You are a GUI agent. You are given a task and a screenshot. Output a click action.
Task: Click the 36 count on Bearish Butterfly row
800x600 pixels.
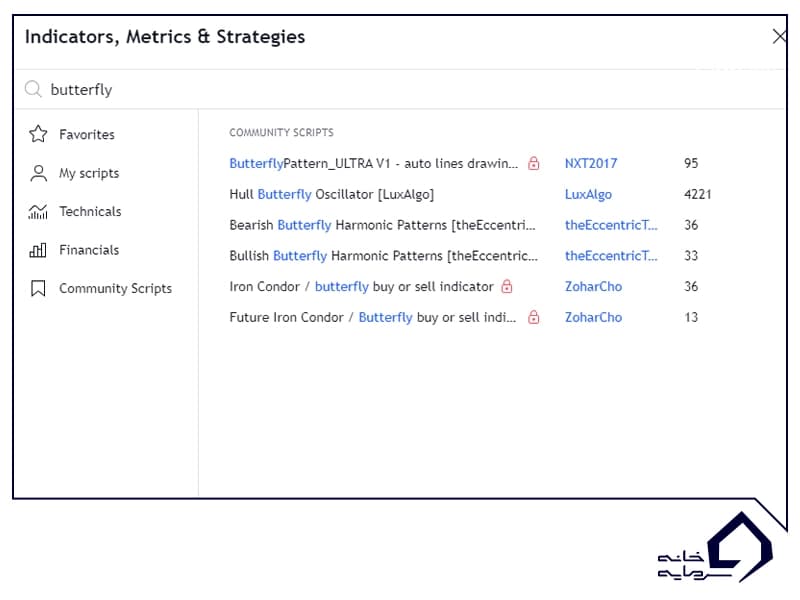pyautogui.click(x=691, y=225)
